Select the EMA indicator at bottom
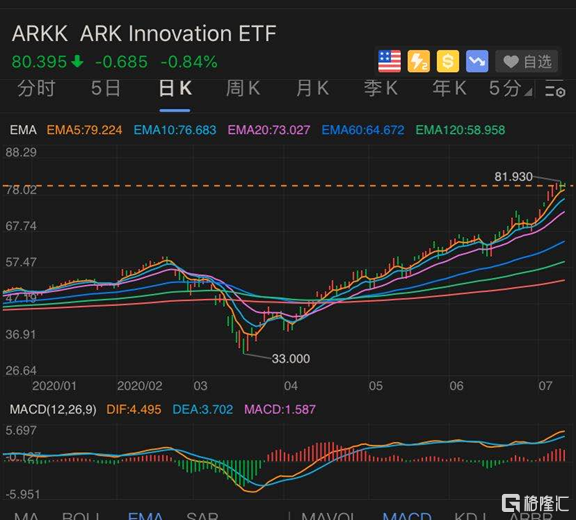Screen dimensions: 576x520 (145, 516)
